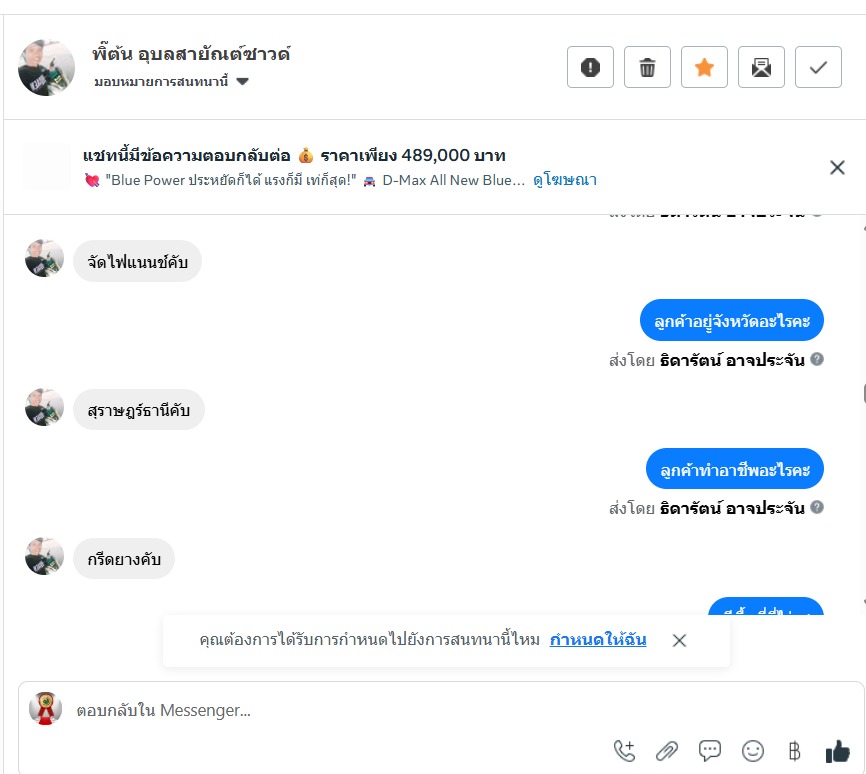Attach a file with the paperclip icon

point(667,751)
